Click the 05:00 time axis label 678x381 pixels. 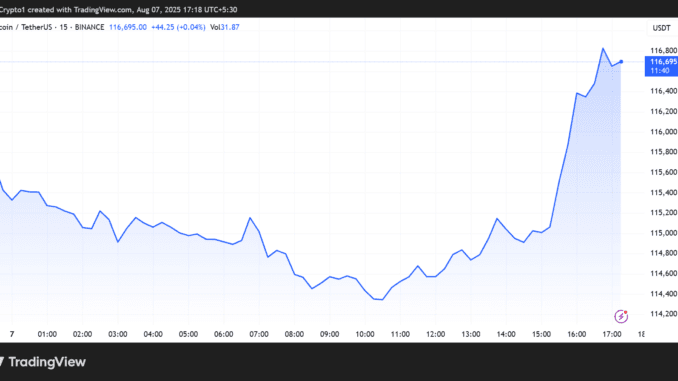(189, 334)
